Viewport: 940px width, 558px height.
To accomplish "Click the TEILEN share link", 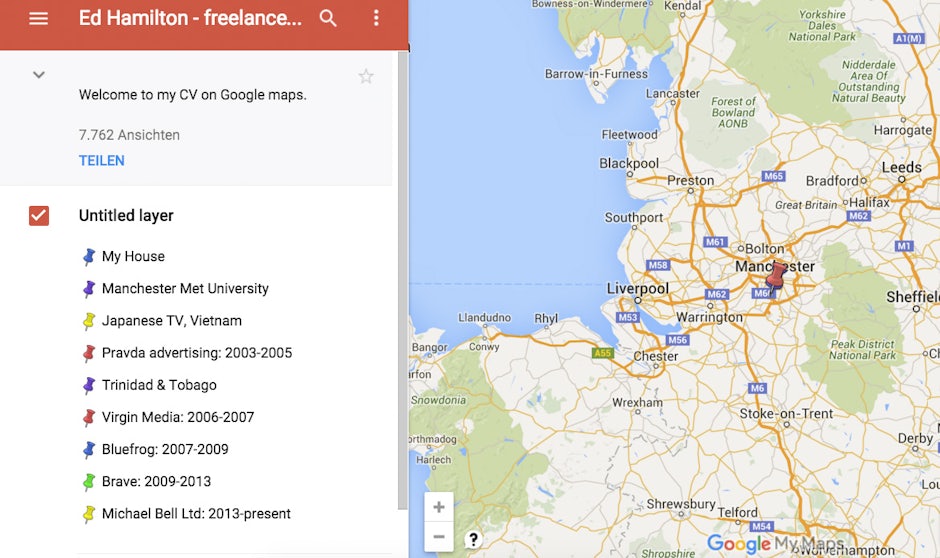I will [102, 161].
